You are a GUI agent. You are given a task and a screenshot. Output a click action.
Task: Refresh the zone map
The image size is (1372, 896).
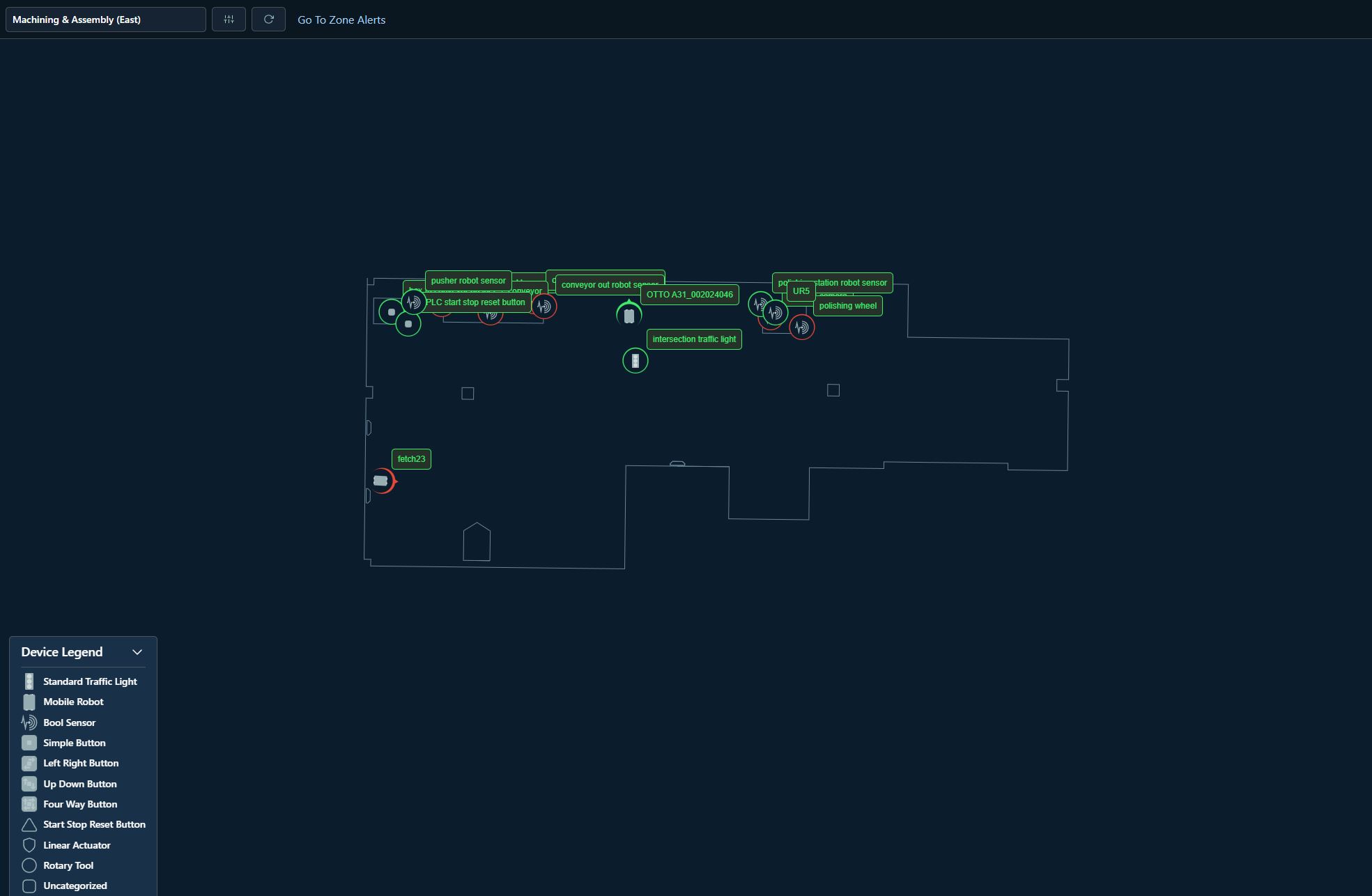pos(268,20)
